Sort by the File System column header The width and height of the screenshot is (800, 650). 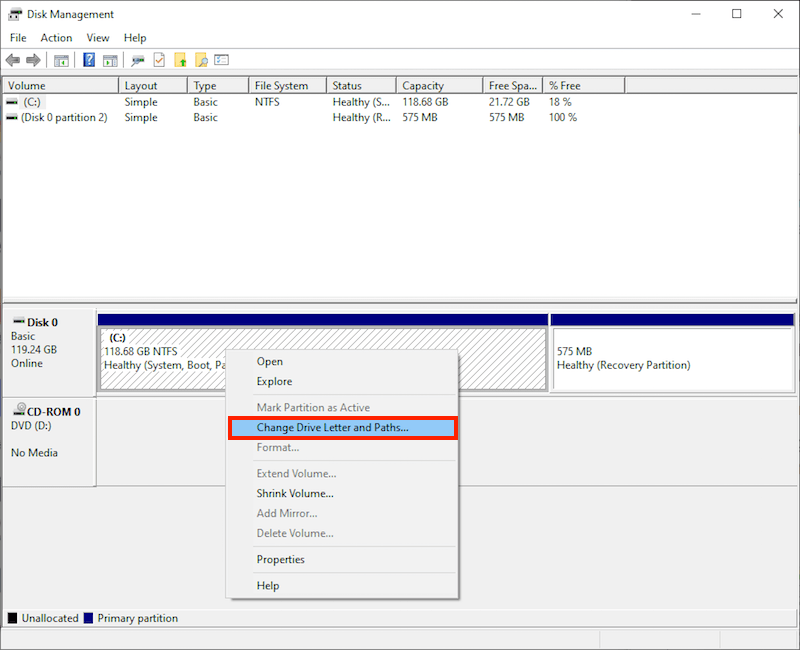pyautogui.click(x=282, y=86)
